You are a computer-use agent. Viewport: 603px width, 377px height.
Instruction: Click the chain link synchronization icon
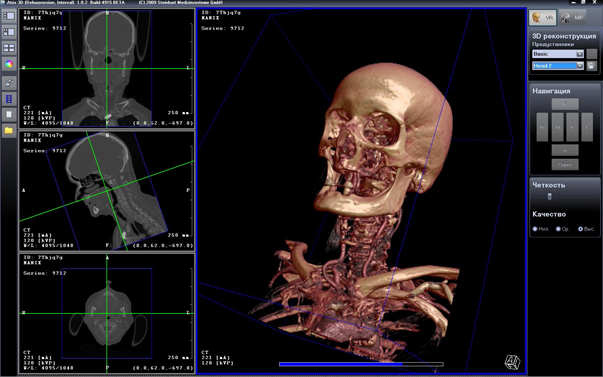pos(9,83)
